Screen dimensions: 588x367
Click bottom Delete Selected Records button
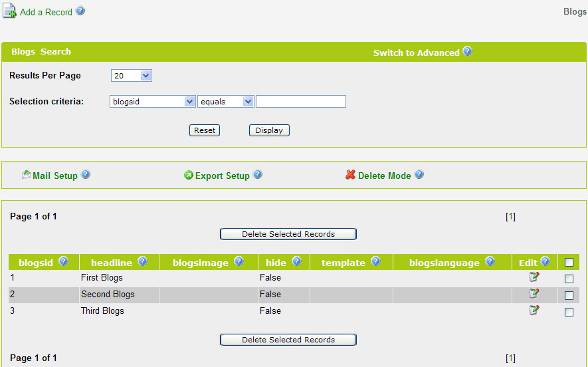pos(288,340)
